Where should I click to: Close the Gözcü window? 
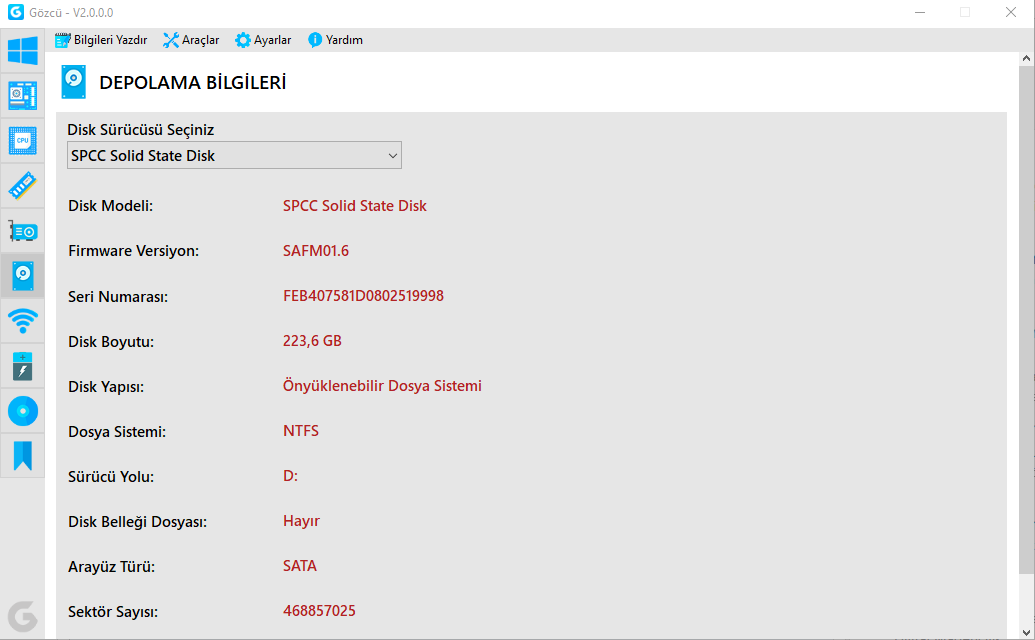click(x=1011, y=13)
